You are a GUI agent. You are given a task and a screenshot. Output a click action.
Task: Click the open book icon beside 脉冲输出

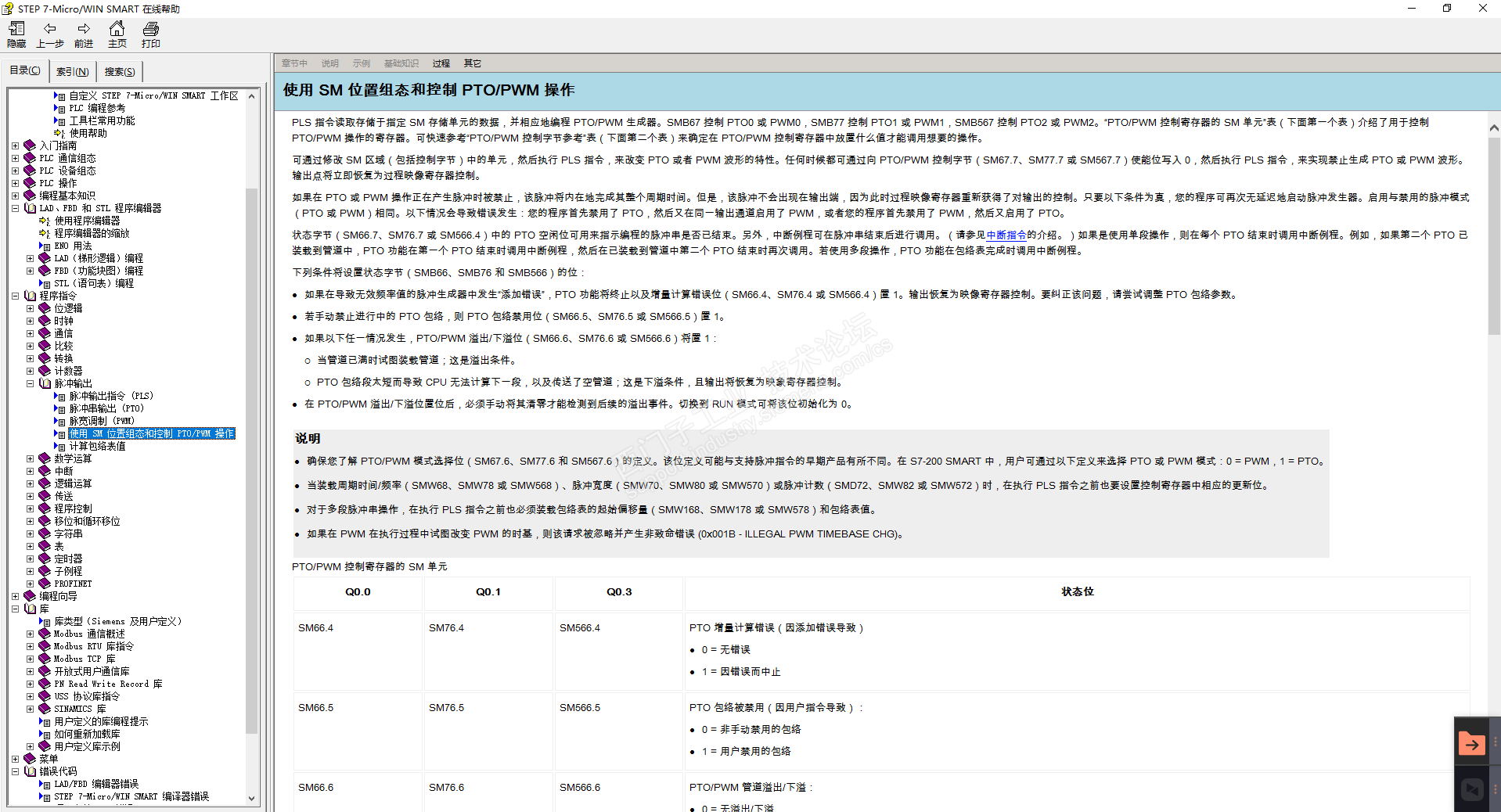pos(45,383)
